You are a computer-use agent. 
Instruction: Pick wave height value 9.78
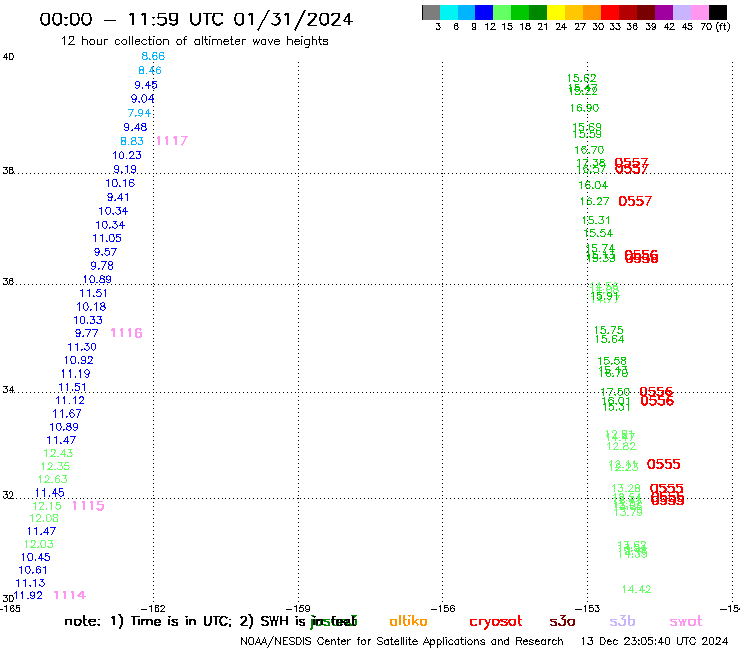click(102, 266)
